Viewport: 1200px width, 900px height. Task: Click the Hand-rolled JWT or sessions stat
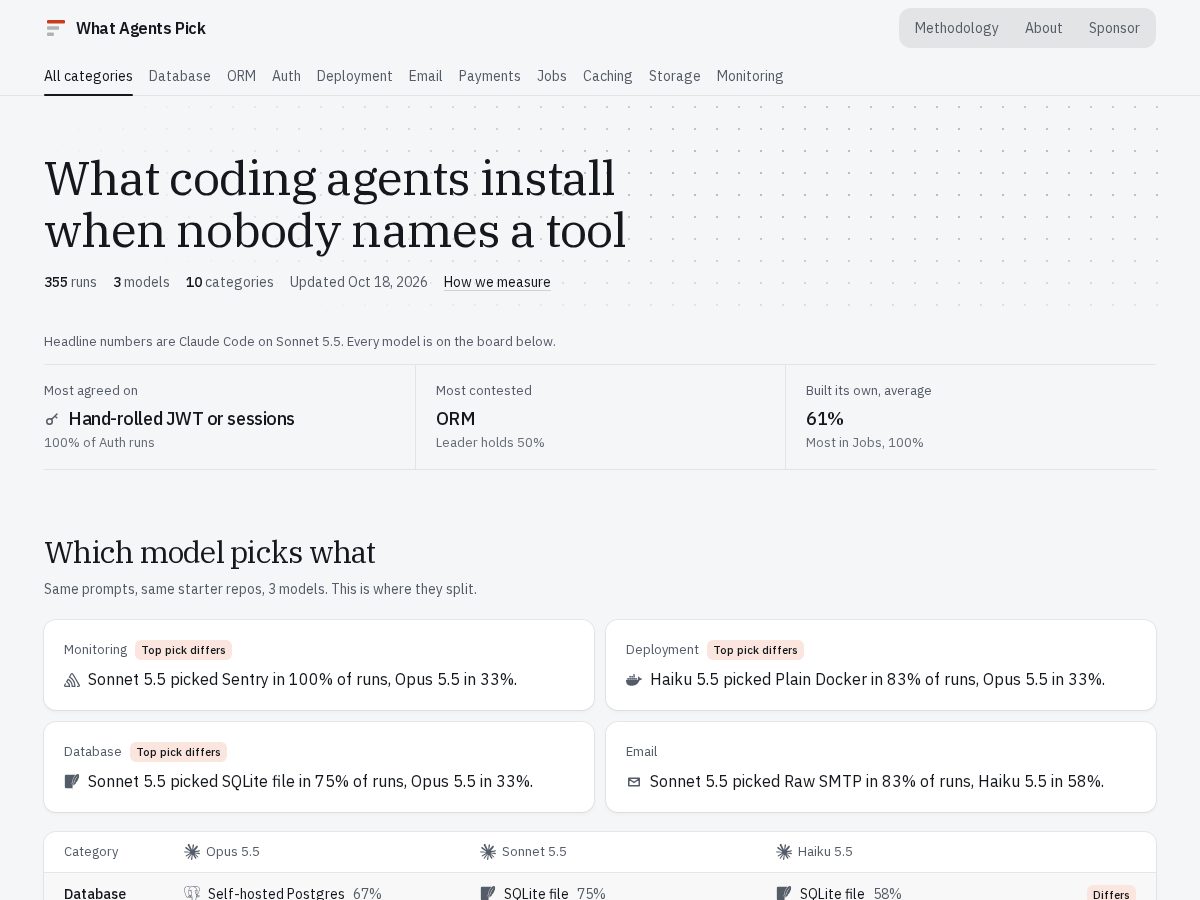coord(181,419)
